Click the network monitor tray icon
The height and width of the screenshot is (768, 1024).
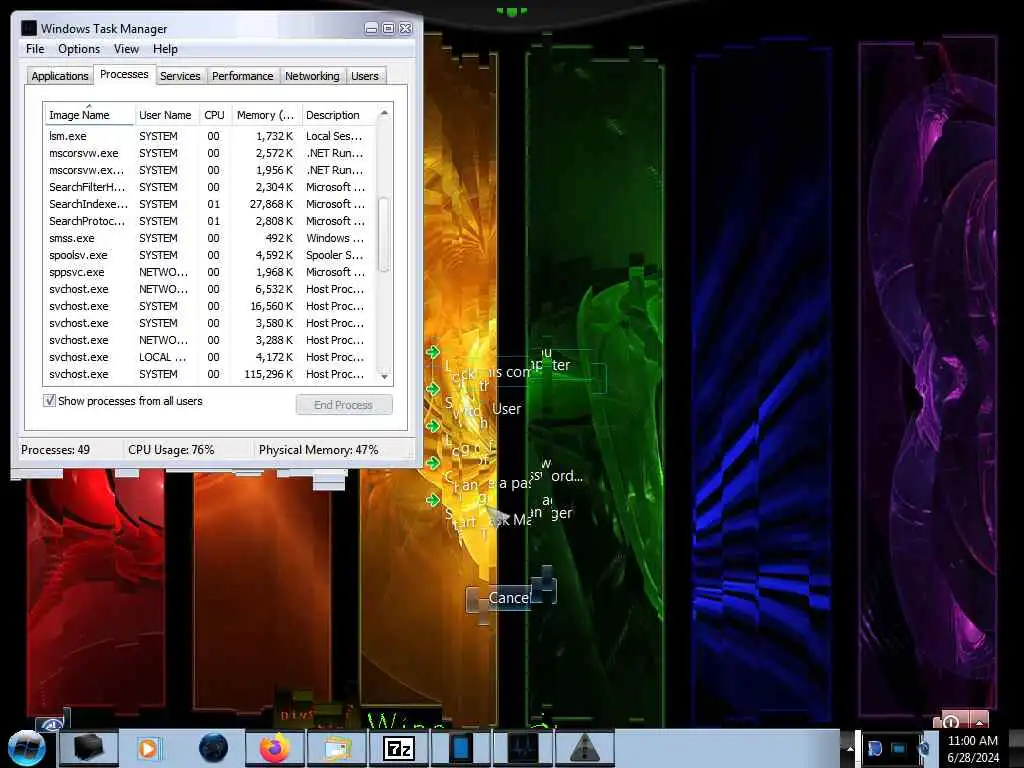[899, 748]
